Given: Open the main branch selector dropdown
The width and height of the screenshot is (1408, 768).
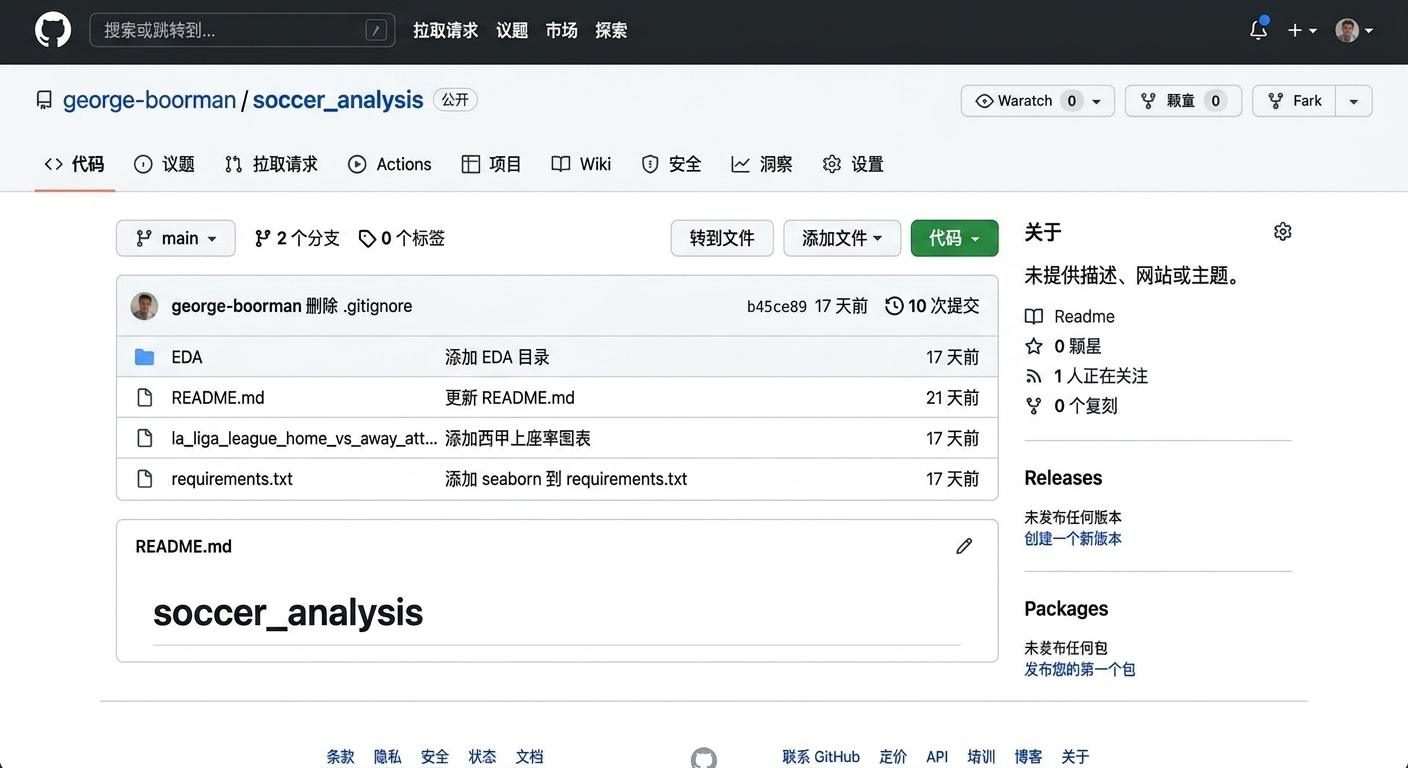Looking at the screenshot, I should 176,238.
